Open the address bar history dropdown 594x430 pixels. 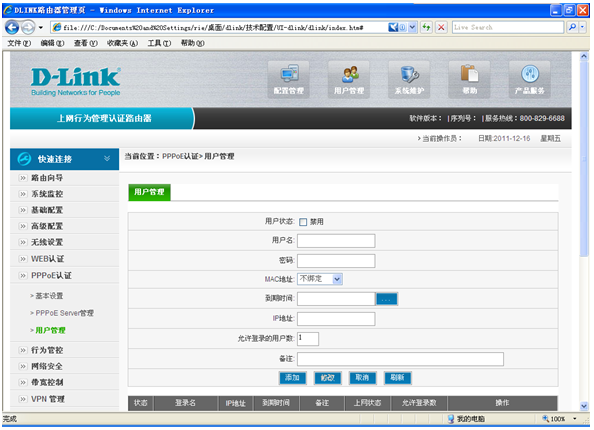[x=413, y=27]
